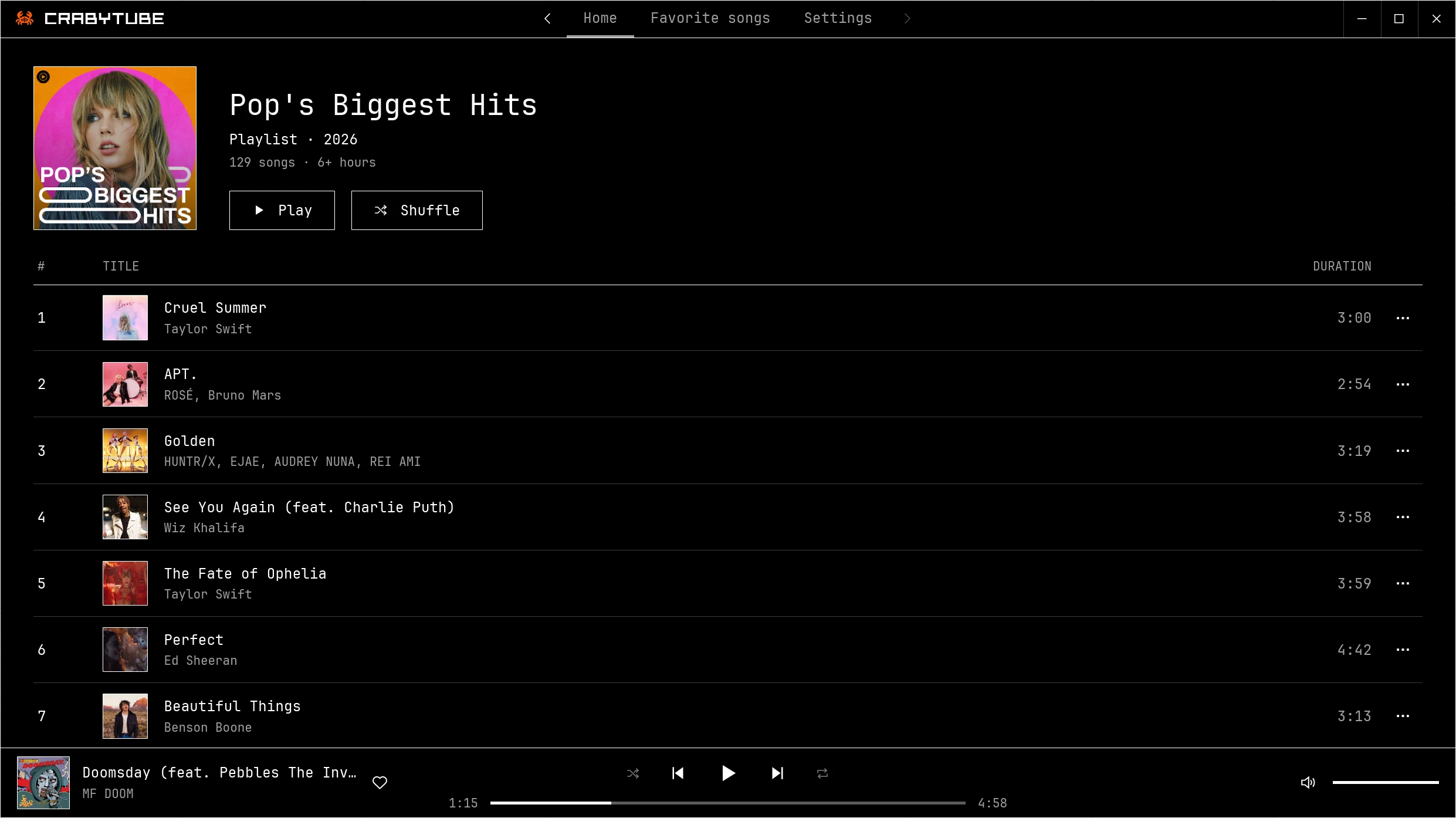Open more options for Cruel Summer

point(1403,318)
